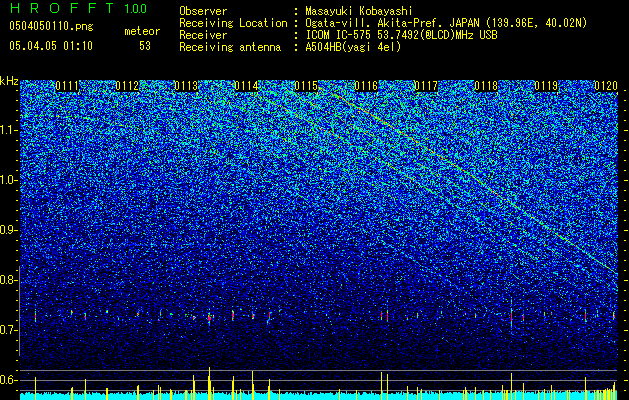Click the 0115 time marker

point(306,86)
